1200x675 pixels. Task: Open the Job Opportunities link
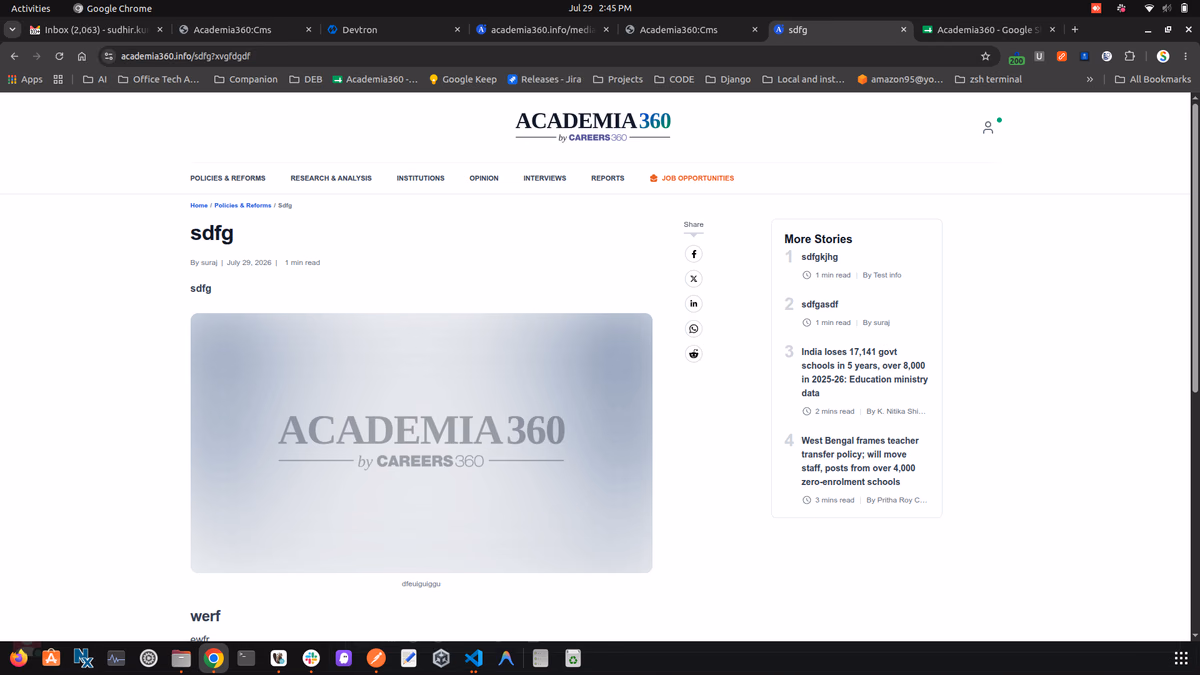click(x=691, y=178)
